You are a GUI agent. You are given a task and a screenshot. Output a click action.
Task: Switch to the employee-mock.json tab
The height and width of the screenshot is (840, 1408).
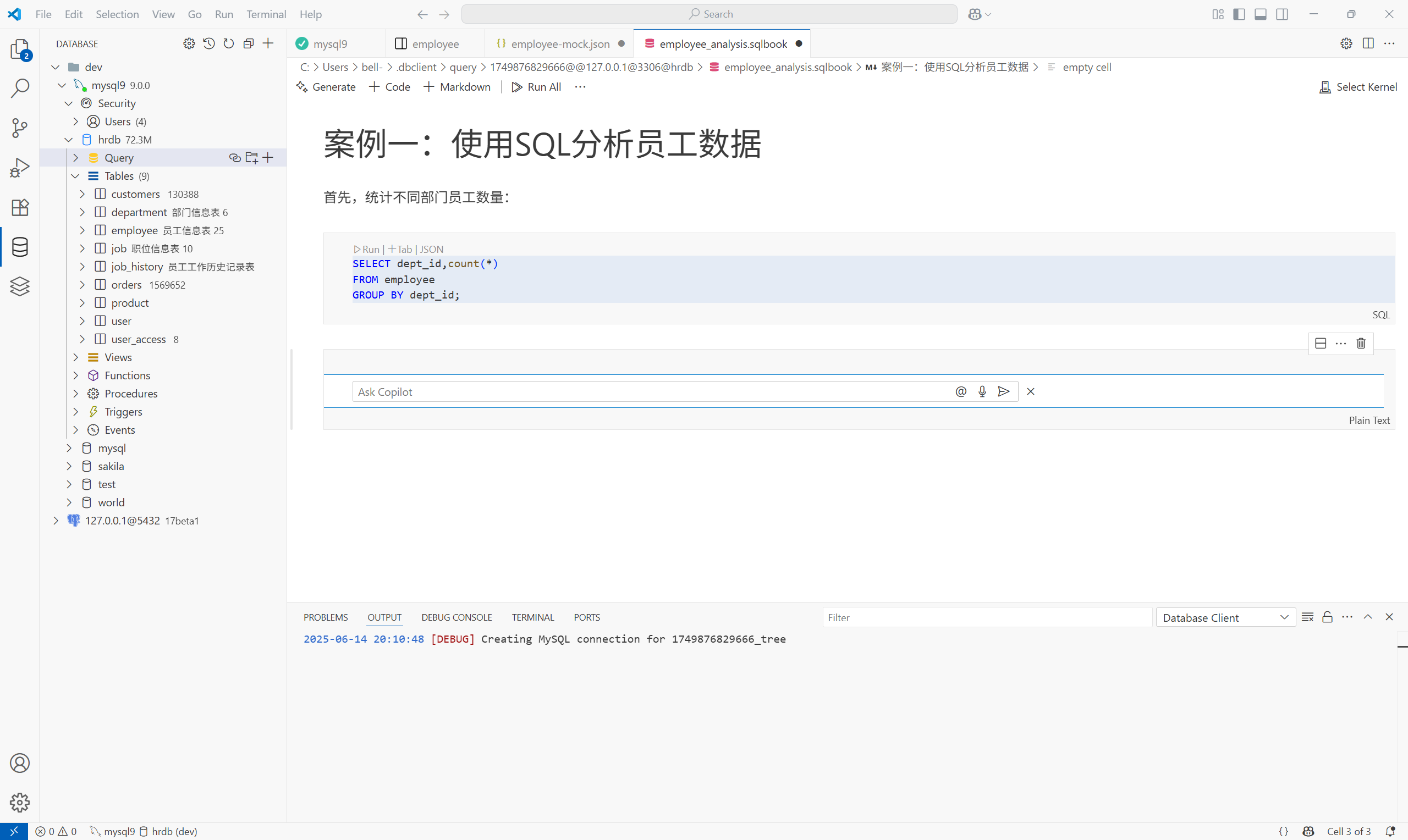click(559, 43)
